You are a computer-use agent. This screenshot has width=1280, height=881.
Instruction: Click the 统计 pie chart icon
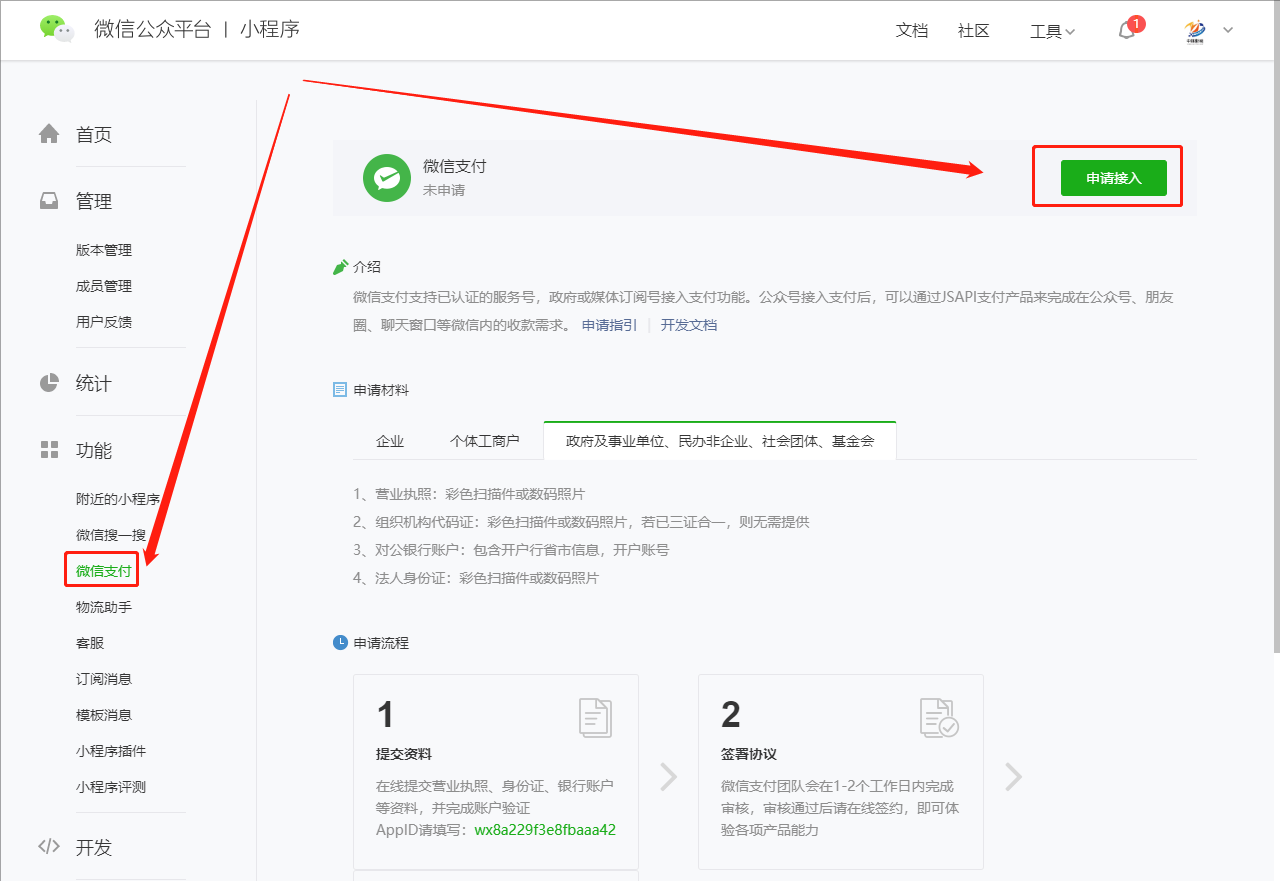(49, 383)
